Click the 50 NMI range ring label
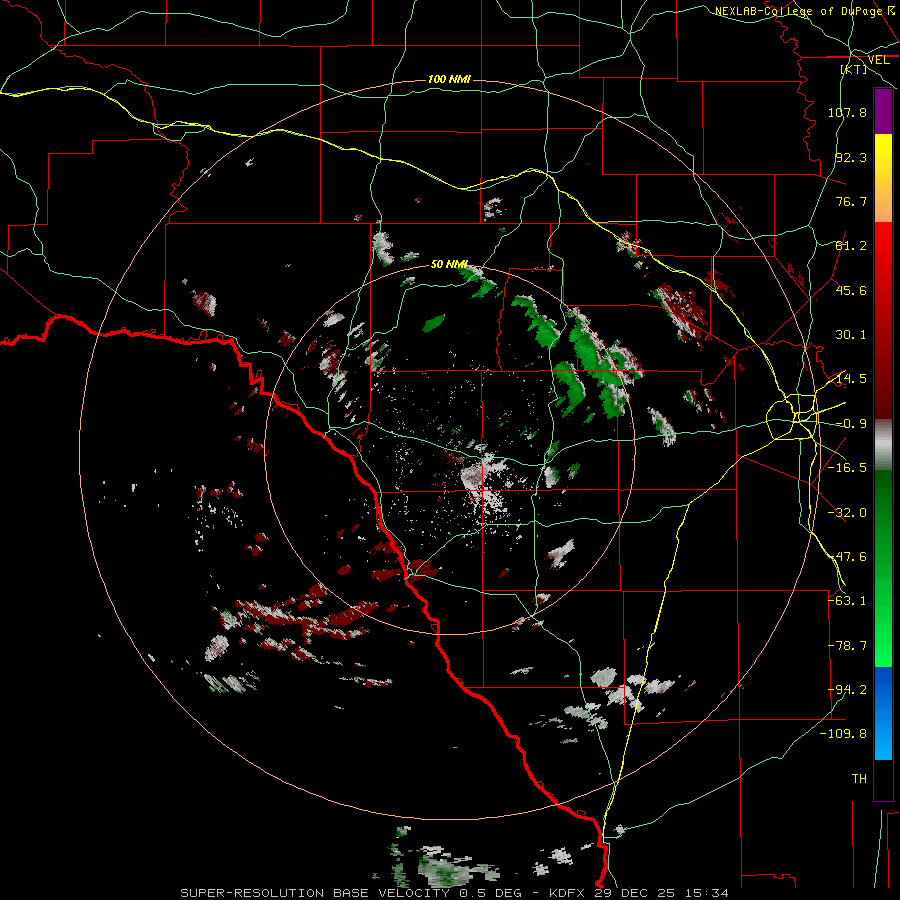 (x=449, y=264)
